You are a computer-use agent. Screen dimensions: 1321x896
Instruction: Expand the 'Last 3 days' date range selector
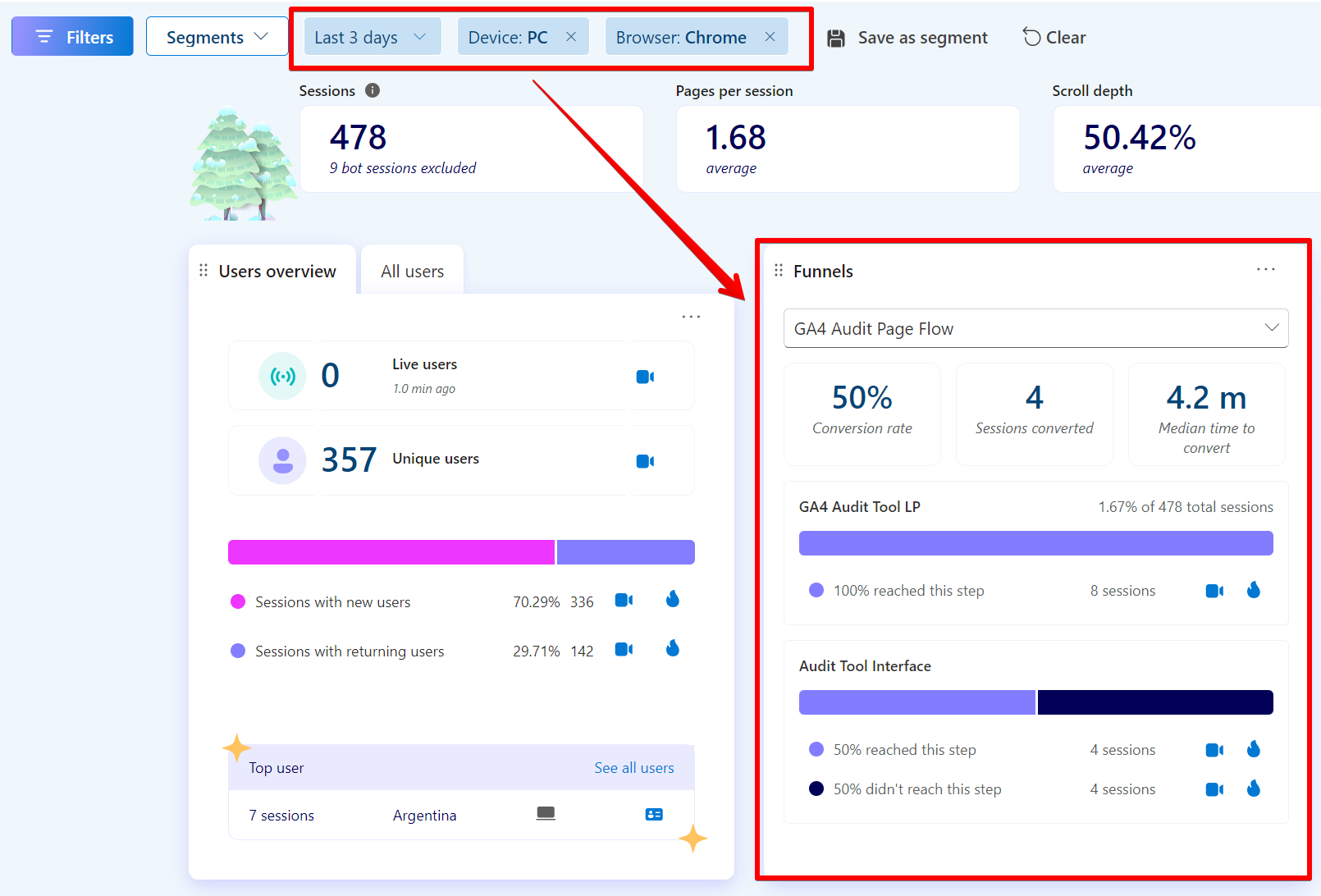click(x=372, y=36)
